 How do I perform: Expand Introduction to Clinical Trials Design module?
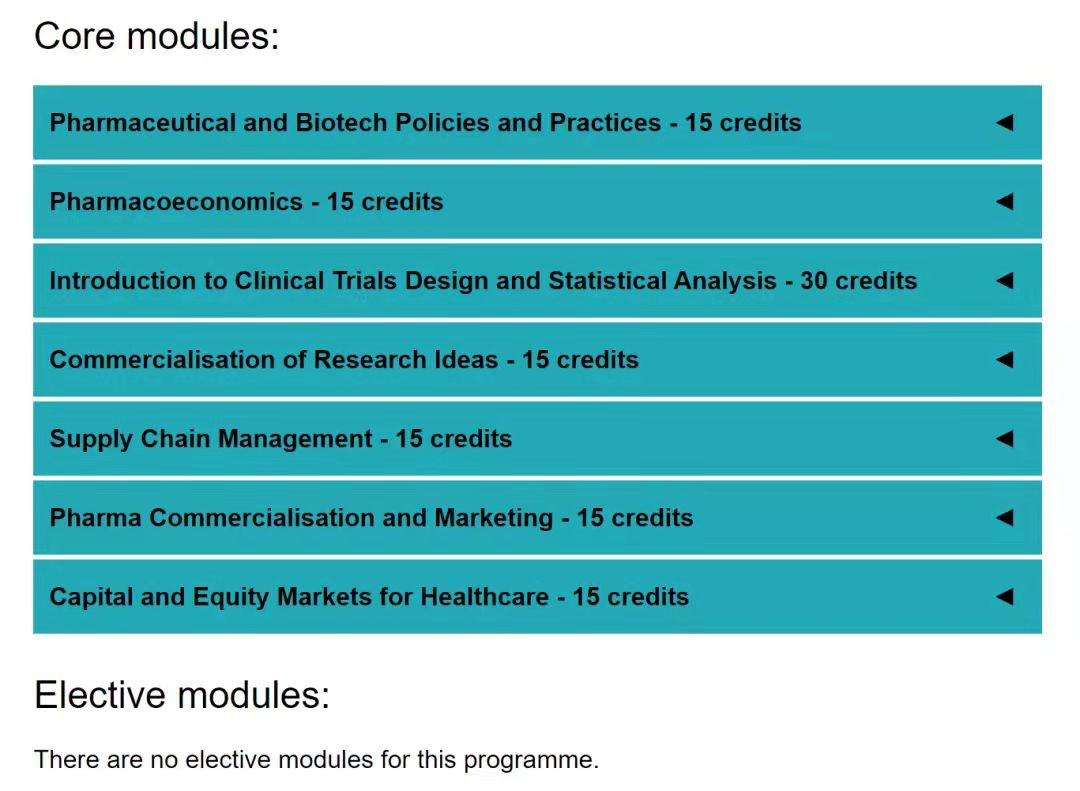click(537, 280)
